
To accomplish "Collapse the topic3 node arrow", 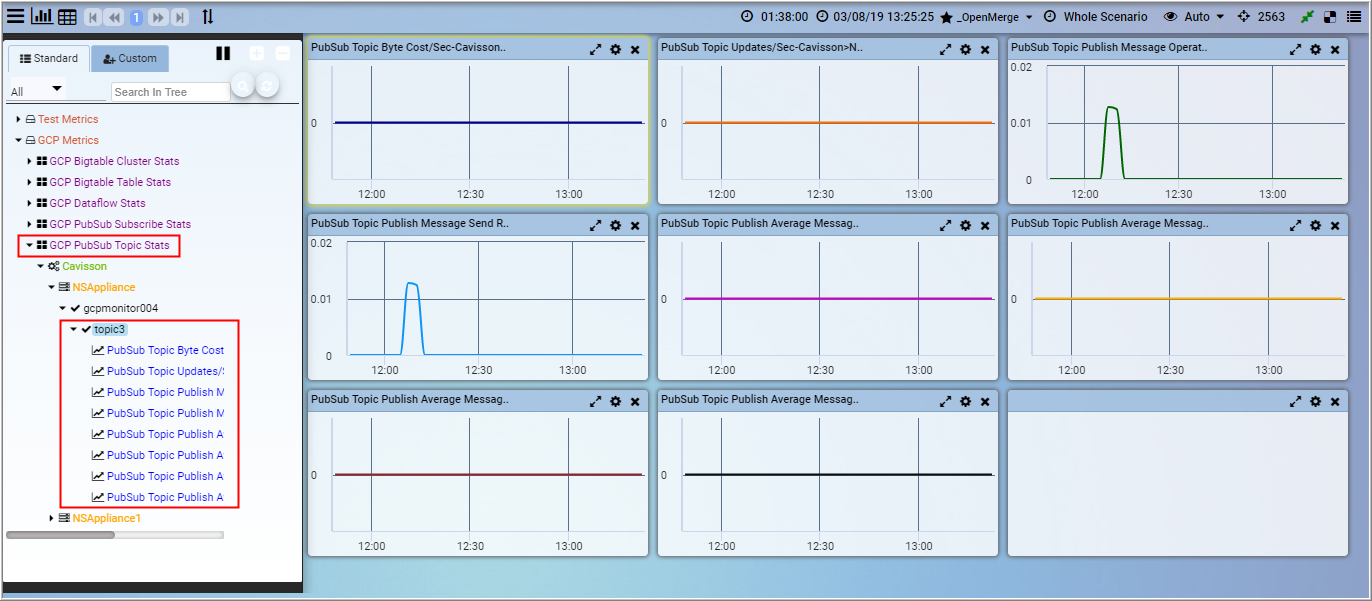I will (73, 329).
